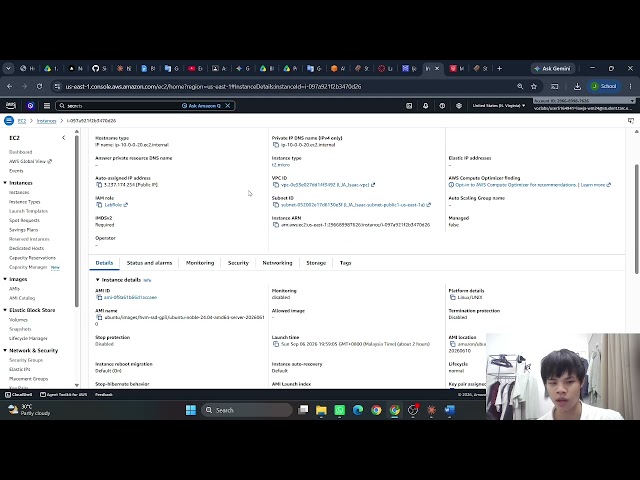Reload the current browser page
The image size is (640, 480).
pyautogui.click(x=39, y=87)
